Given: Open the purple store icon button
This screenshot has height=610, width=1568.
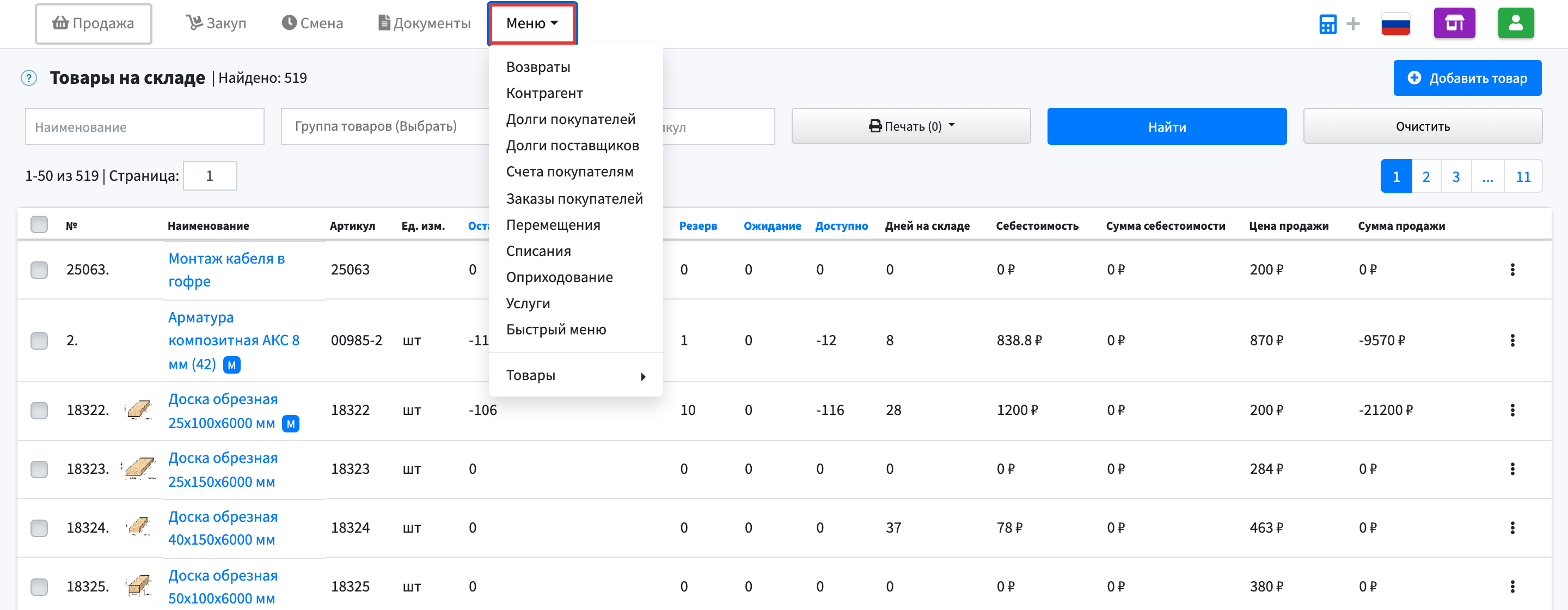Looking at the screenshot, I should pyautogui.click(x=1454, y=23).
